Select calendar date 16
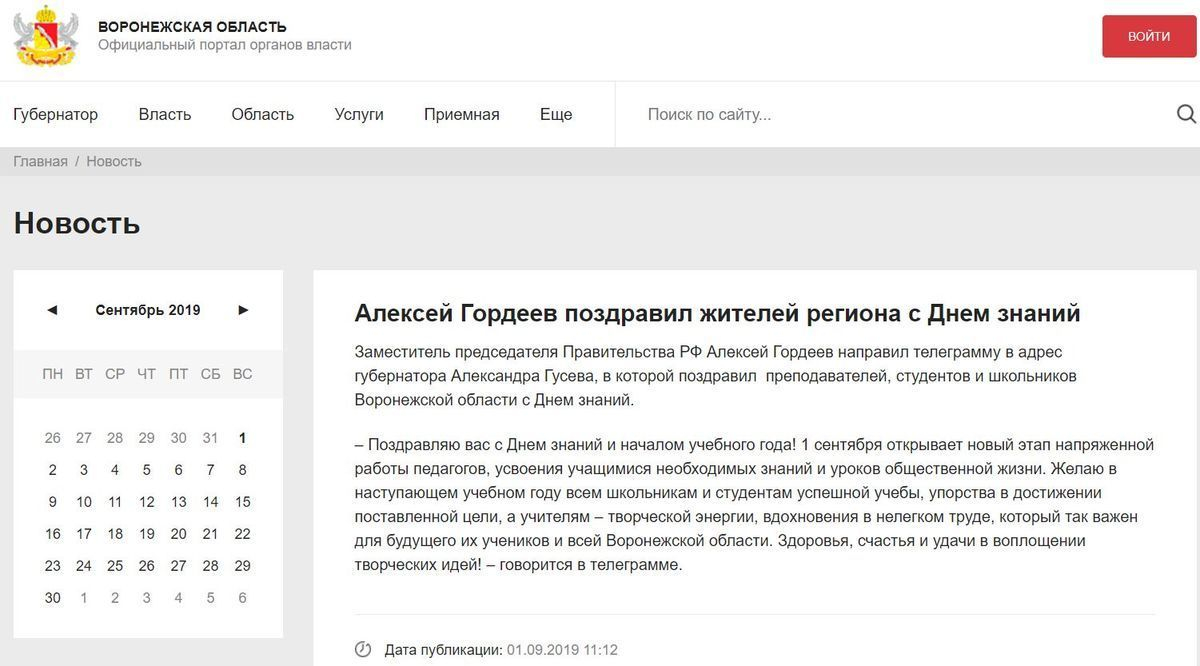Image resolution: width=1200 pixels, height=666 pixels. tap(52, 534)
